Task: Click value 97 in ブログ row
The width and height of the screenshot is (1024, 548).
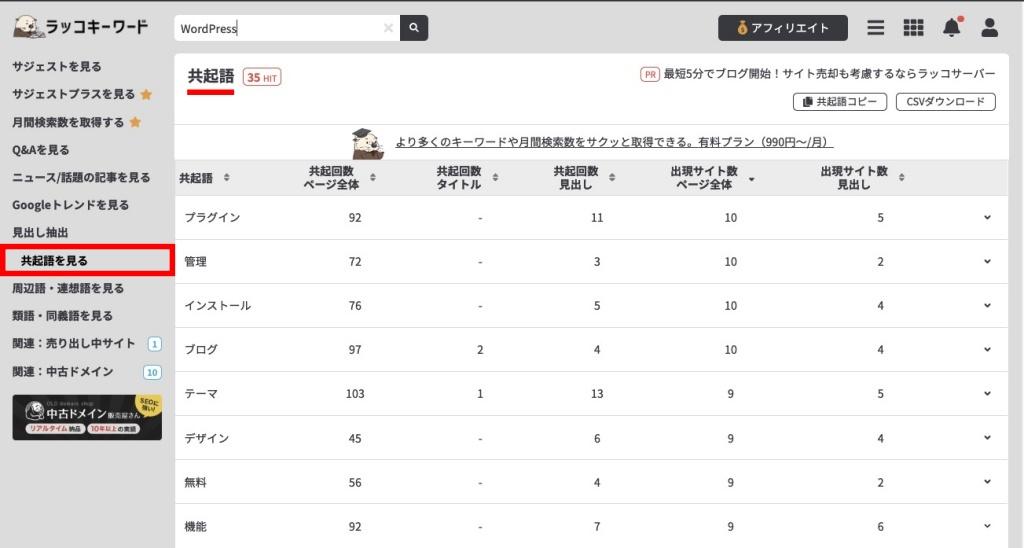Action: click(355, 349)
